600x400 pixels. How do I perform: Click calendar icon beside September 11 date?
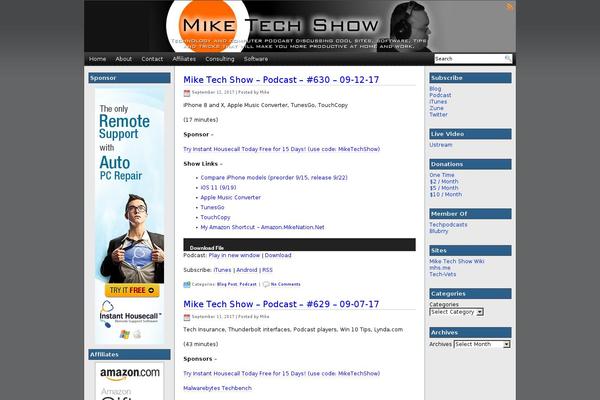coord(187,317)
